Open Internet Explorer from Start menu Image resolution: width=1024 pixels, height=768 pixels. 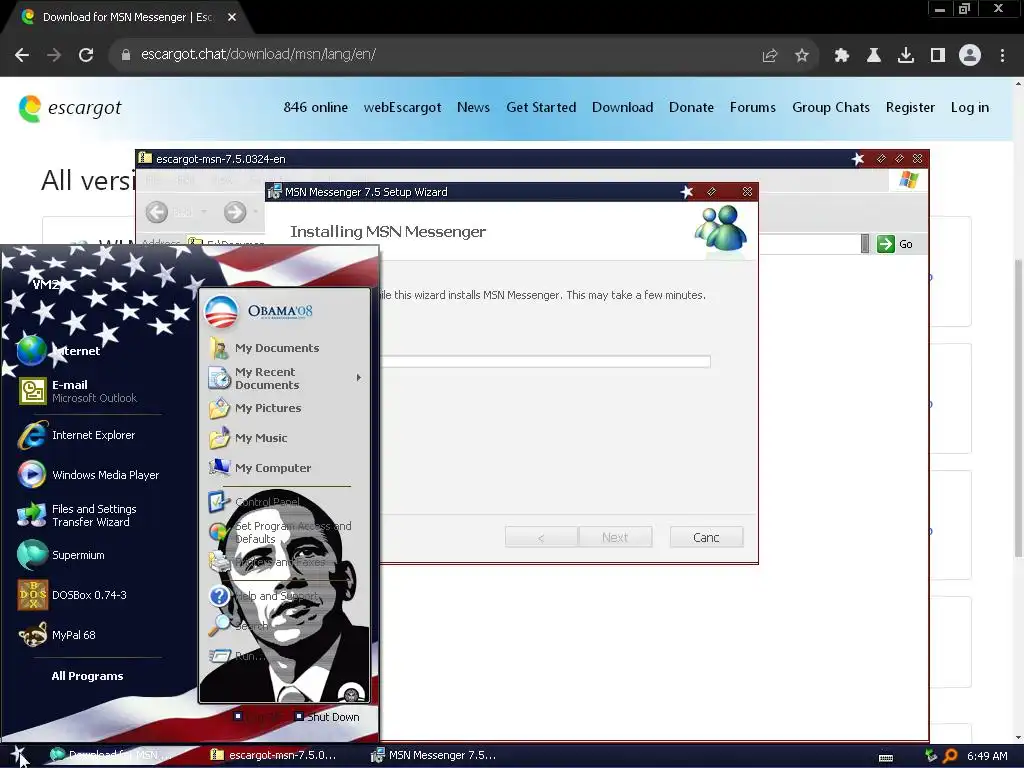tap(77, 435)
